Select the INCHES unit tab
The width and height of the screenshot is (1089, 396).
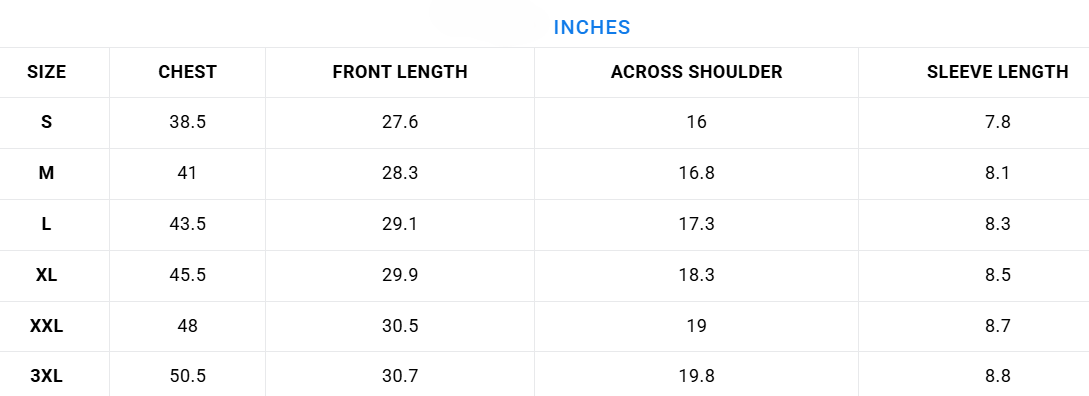pyautogui.click(x=592, y=27)
